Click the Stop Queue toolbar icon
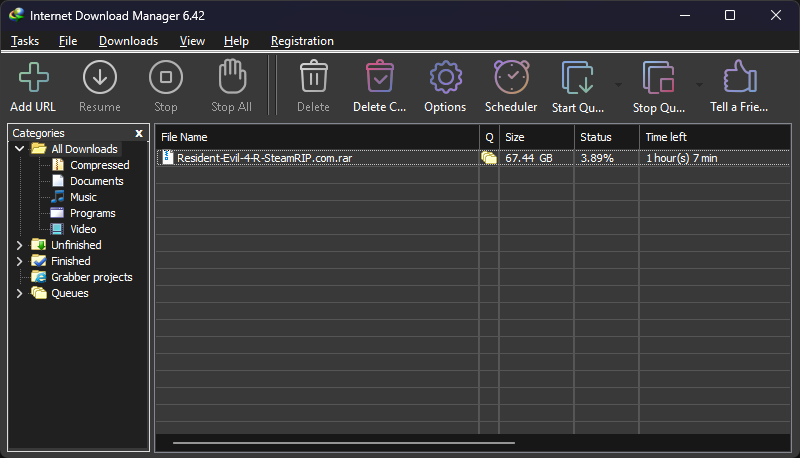800x458 pixels. click(x=659, y=77)
